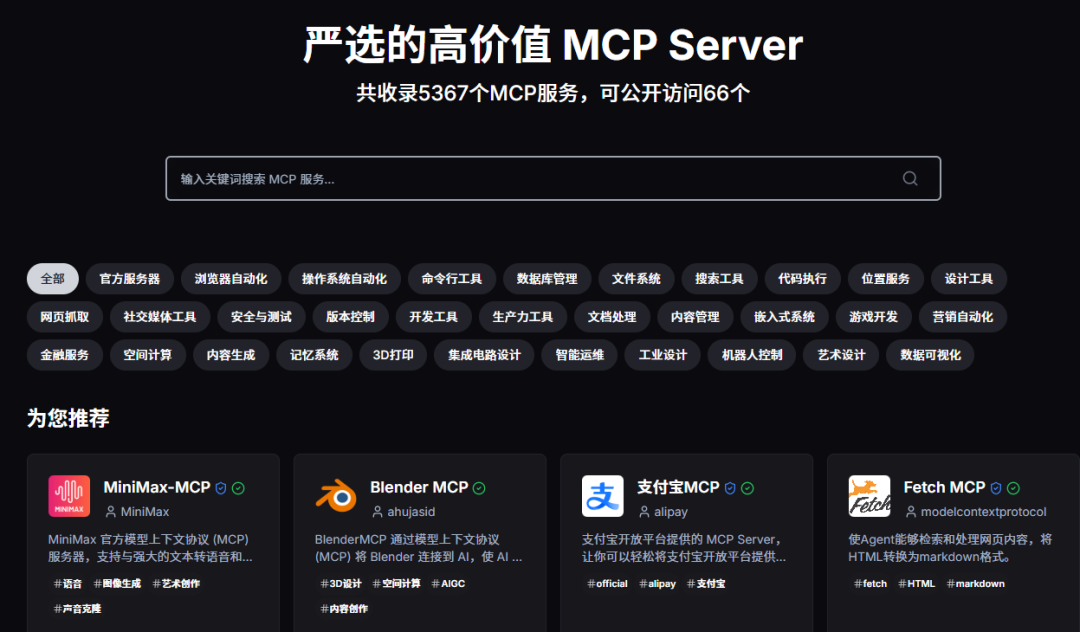Choose the 内容管理 filter chip

695,317
